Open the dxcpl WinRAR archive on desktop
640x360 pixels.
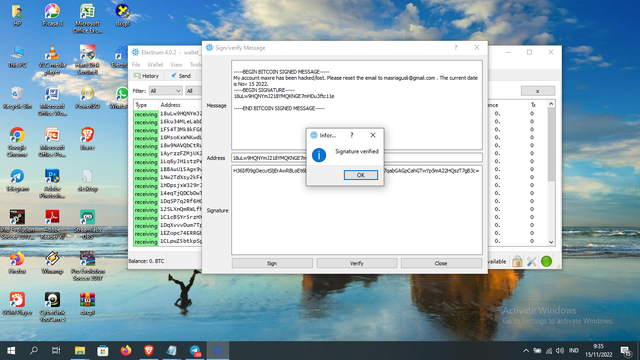click(x=87, y=304)
